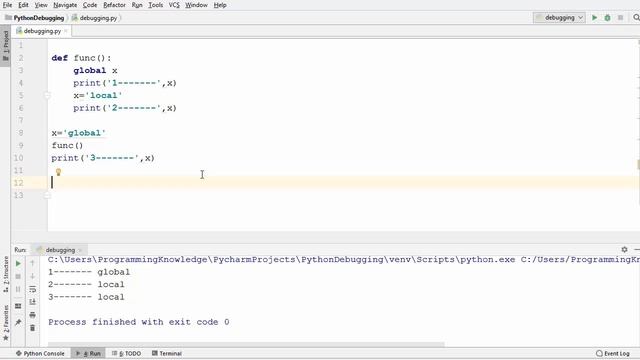Open the TODO tool window

point(127,353)
